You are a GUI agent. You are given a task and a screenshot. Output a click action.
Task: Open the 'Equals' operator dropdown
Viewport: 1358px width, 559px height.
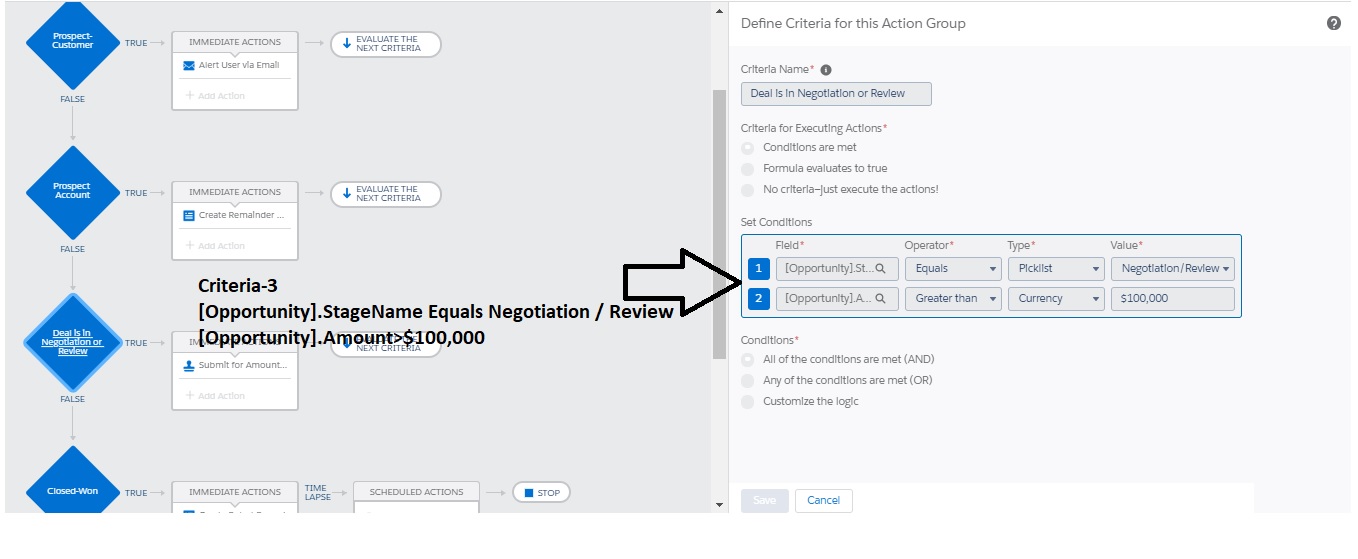(x=951, y=269)
